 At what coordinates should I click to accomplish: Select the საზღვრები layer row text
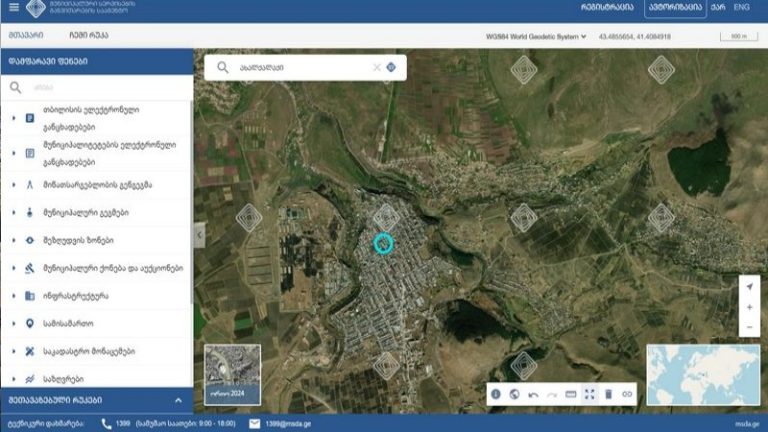coord(63,379)
